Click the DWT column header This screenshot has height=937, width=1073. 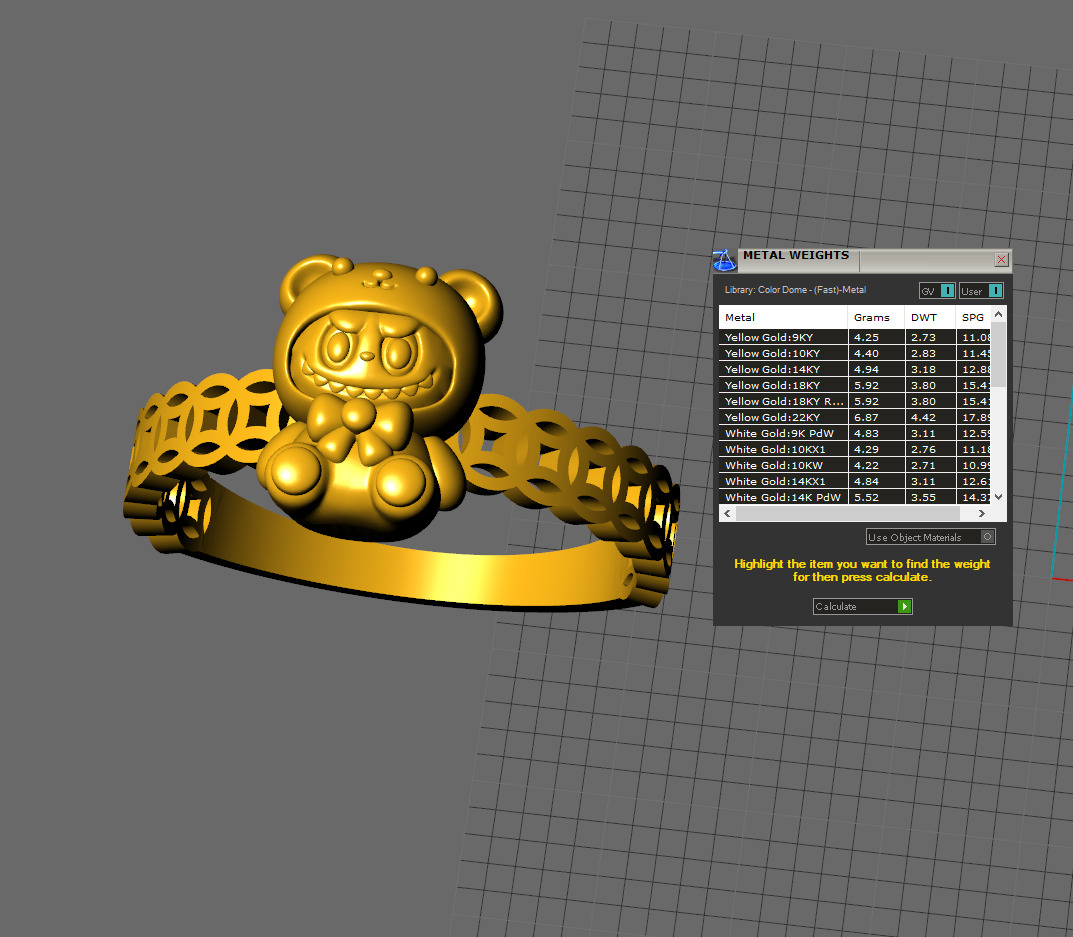(x=930, y=318)
